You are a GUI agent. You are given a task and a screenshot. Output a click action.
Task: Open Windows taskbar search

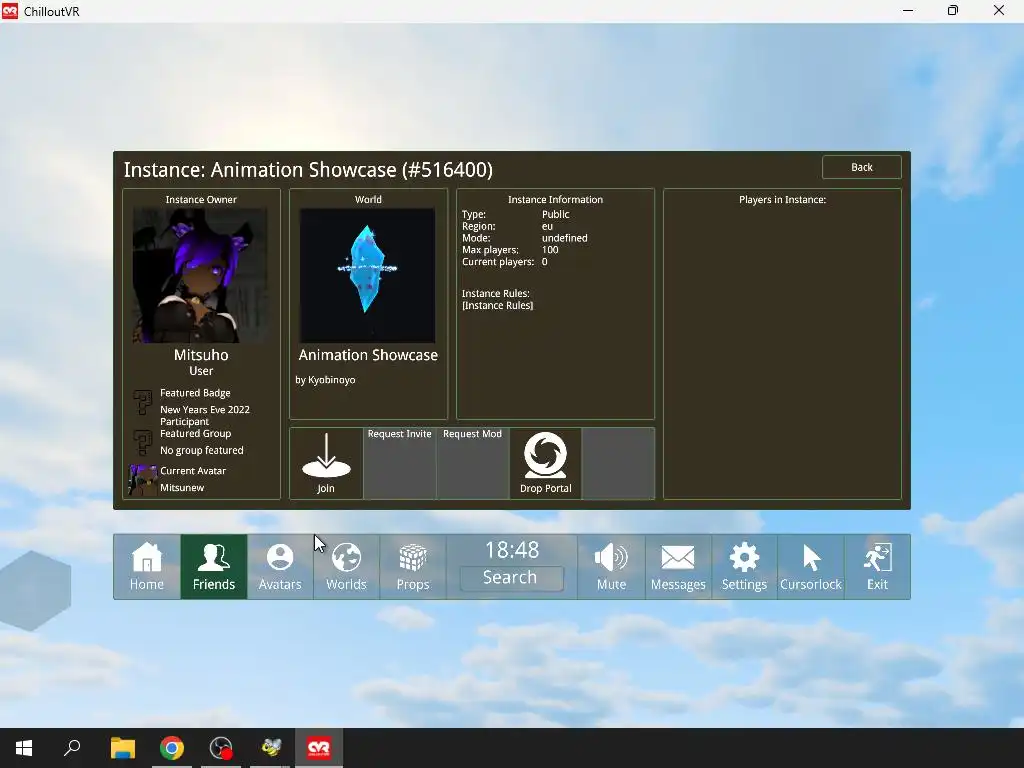pyautogui.click(x=72, y=748)
